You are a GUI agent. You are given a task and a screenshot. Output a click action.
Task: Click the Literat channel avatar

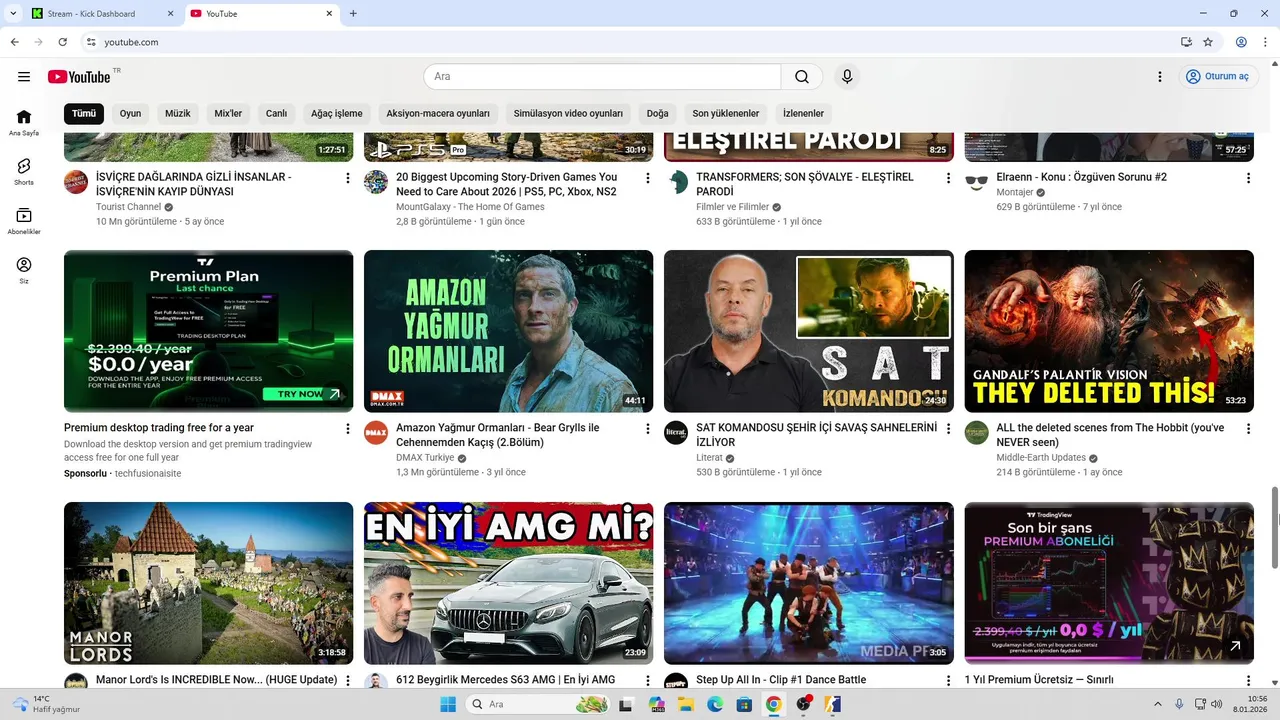pos(676,433)
